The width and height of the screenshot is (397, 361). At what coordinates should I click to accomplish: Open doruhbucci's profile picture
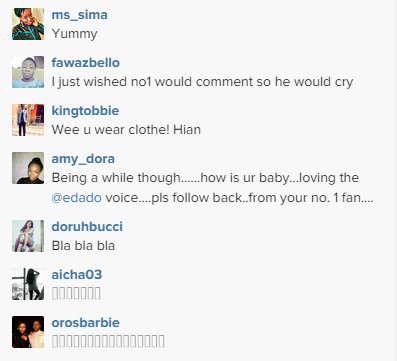point(28,236)
